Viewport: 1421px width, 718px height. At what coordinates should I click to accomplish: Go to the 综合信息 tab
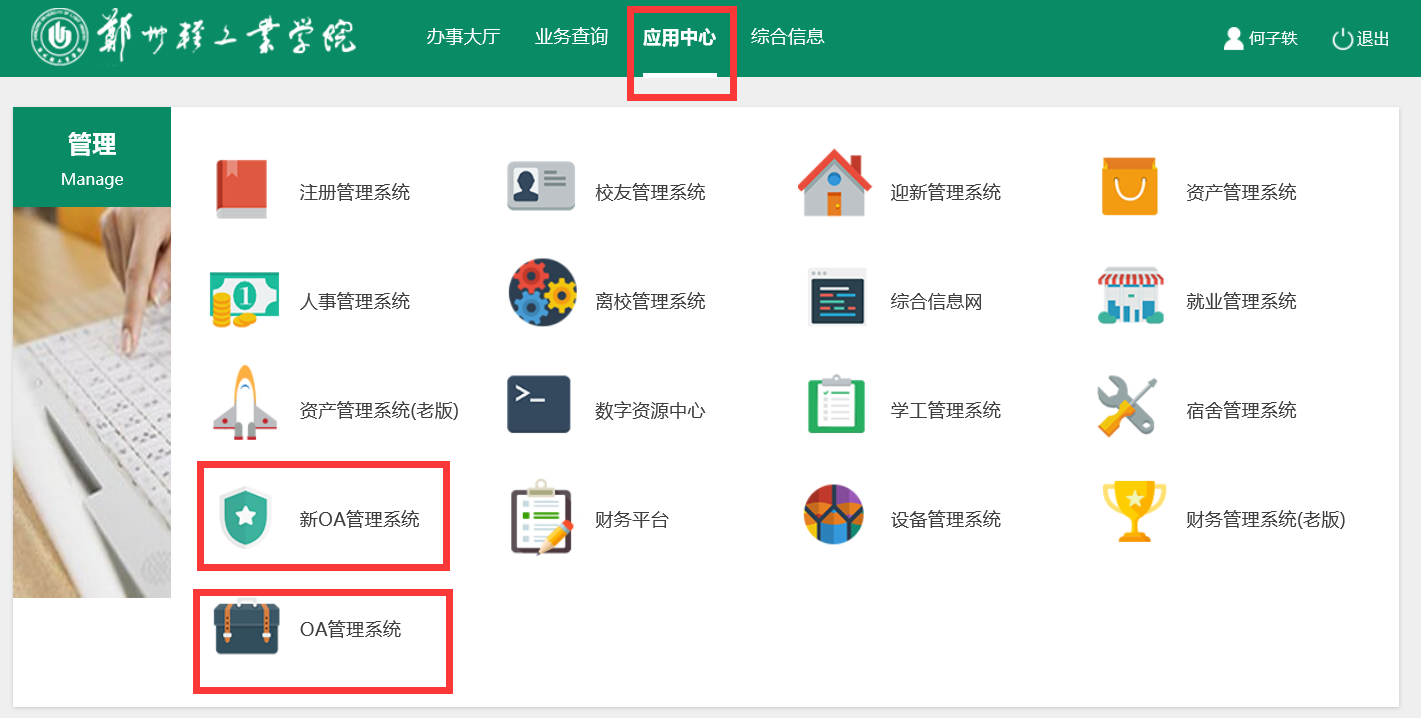787,37
